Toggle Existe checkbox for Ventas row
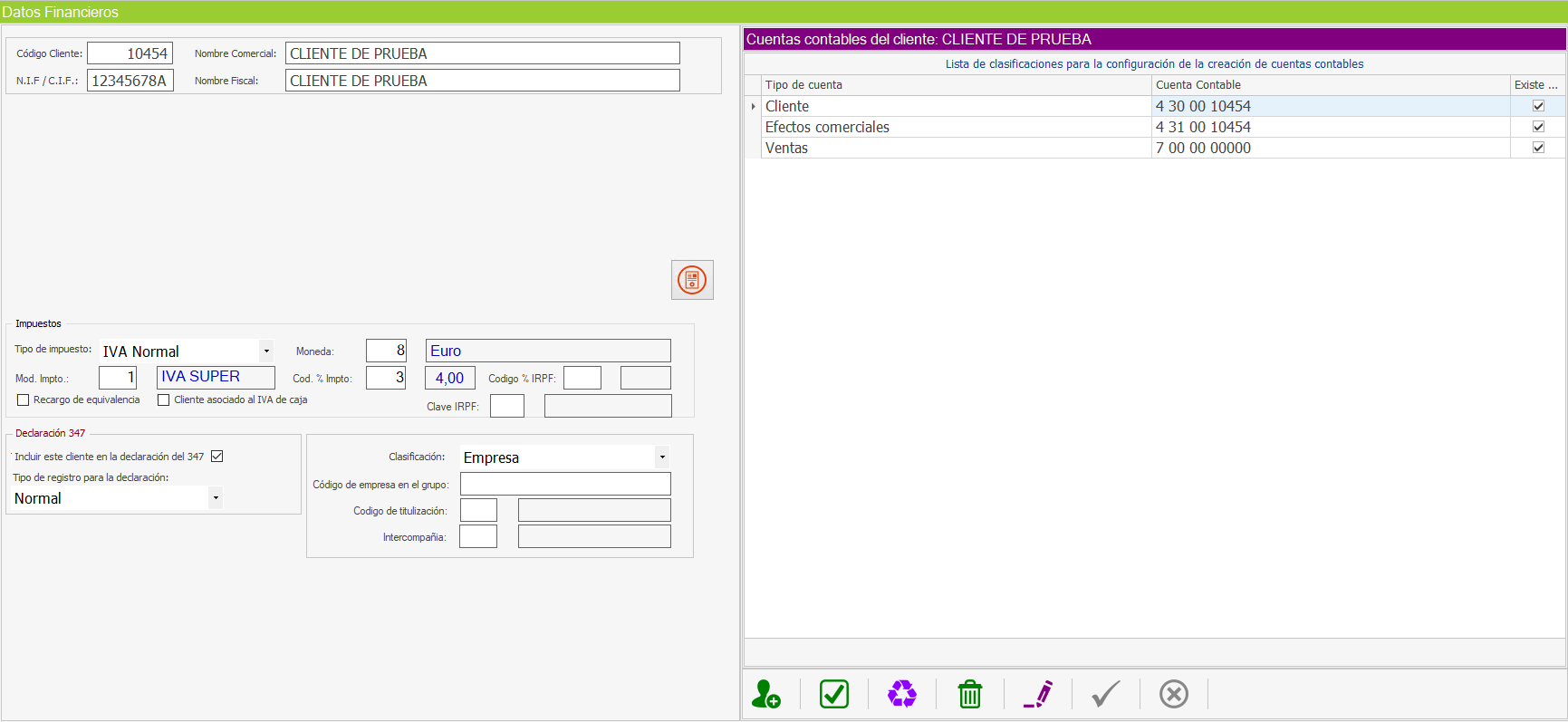The image size is (1568, 722). pos(1538,148)
